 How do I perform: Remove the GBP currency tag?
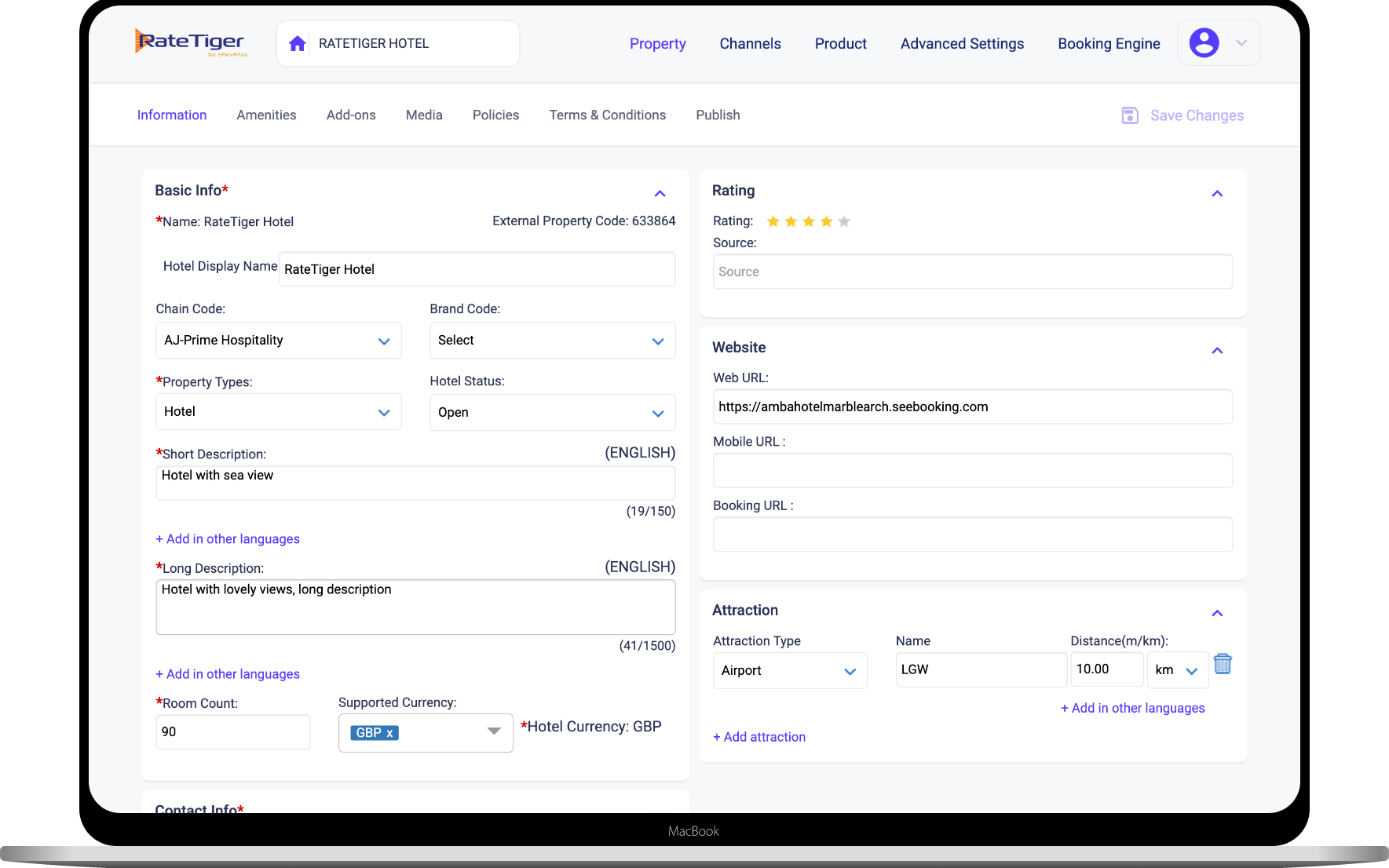point(389,733)
